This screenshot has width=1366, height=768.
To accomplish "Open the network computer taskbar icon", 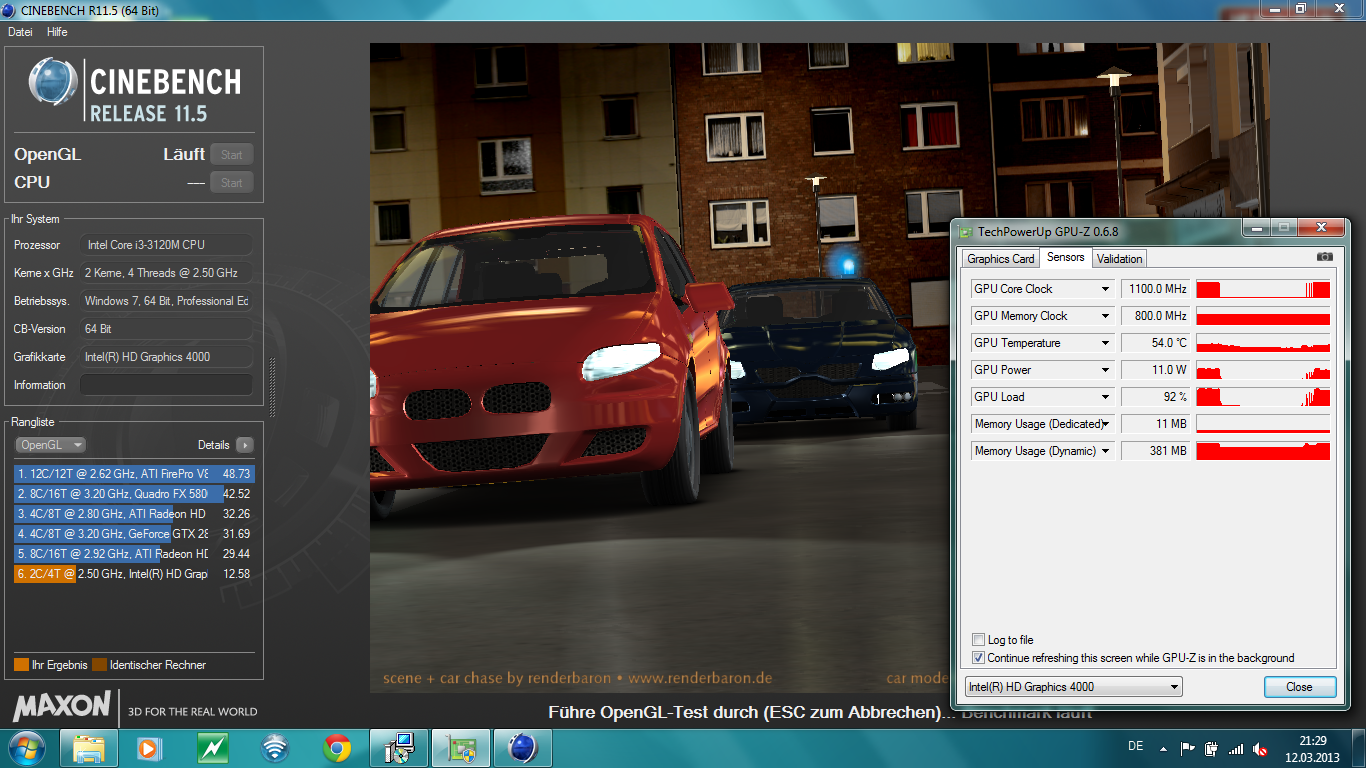I will click(399, 748).
